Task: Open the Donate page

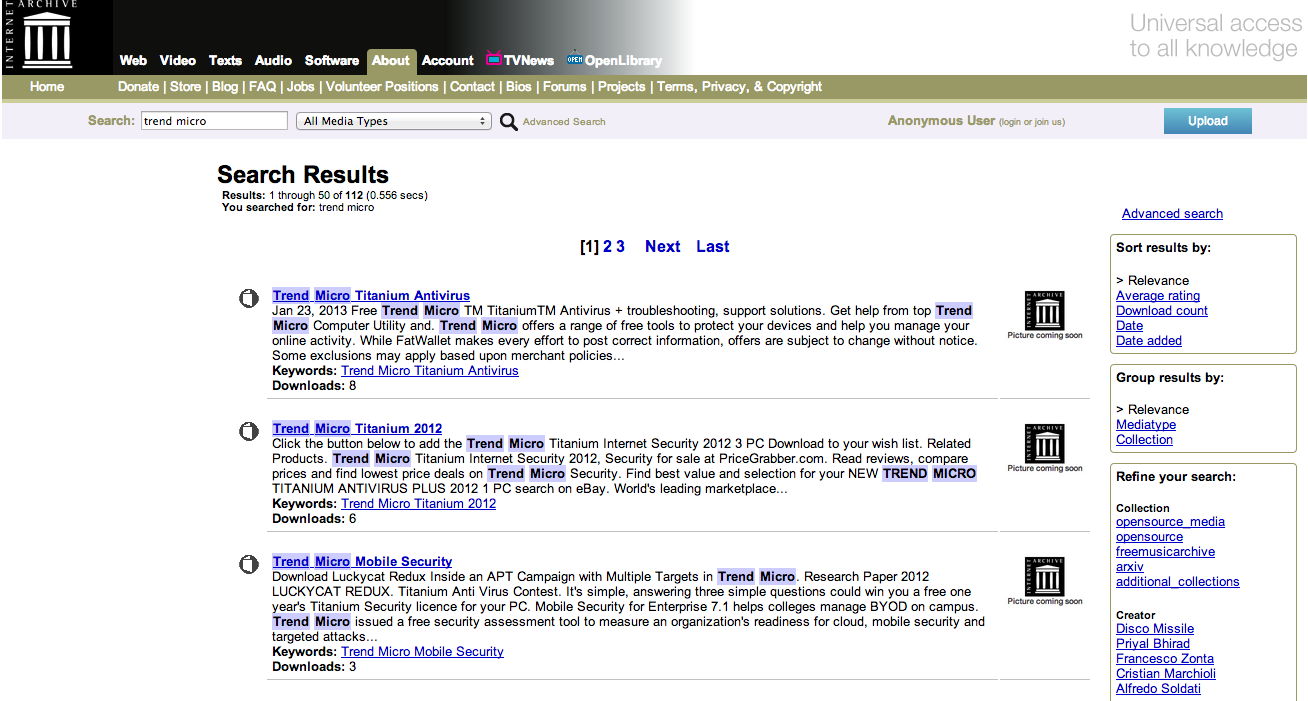Action: [138, 87]
